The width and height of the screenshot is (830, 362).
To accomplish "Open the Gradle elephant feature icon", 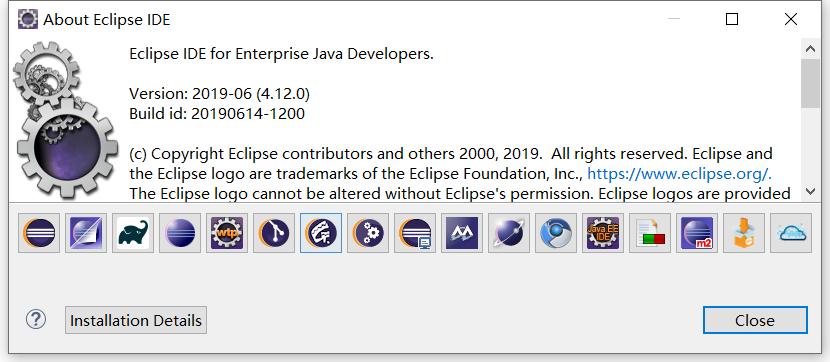I will pos(133,233).
